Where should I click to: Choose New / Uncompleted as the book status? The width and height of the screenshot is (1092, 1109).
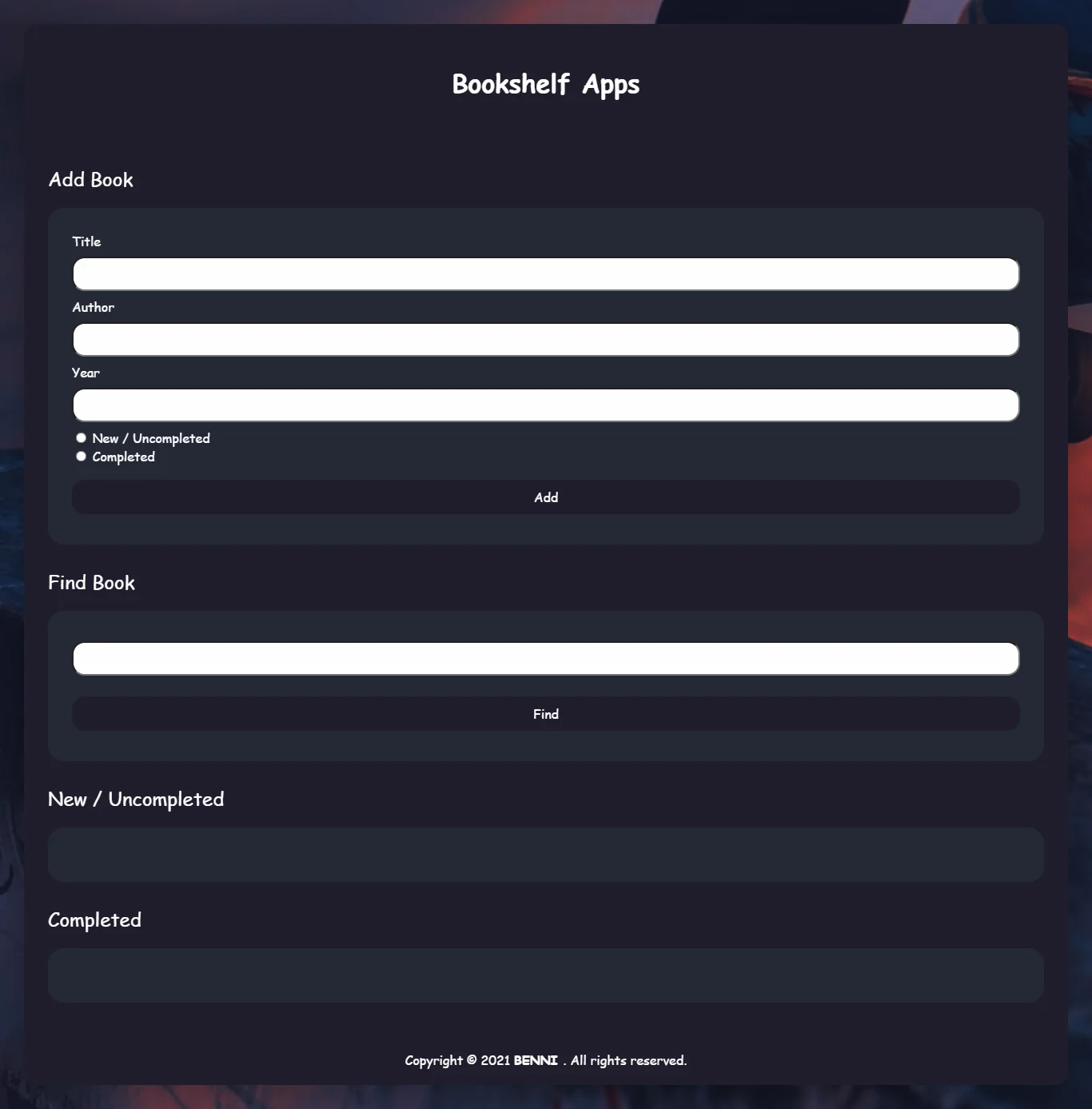(81, 437)
